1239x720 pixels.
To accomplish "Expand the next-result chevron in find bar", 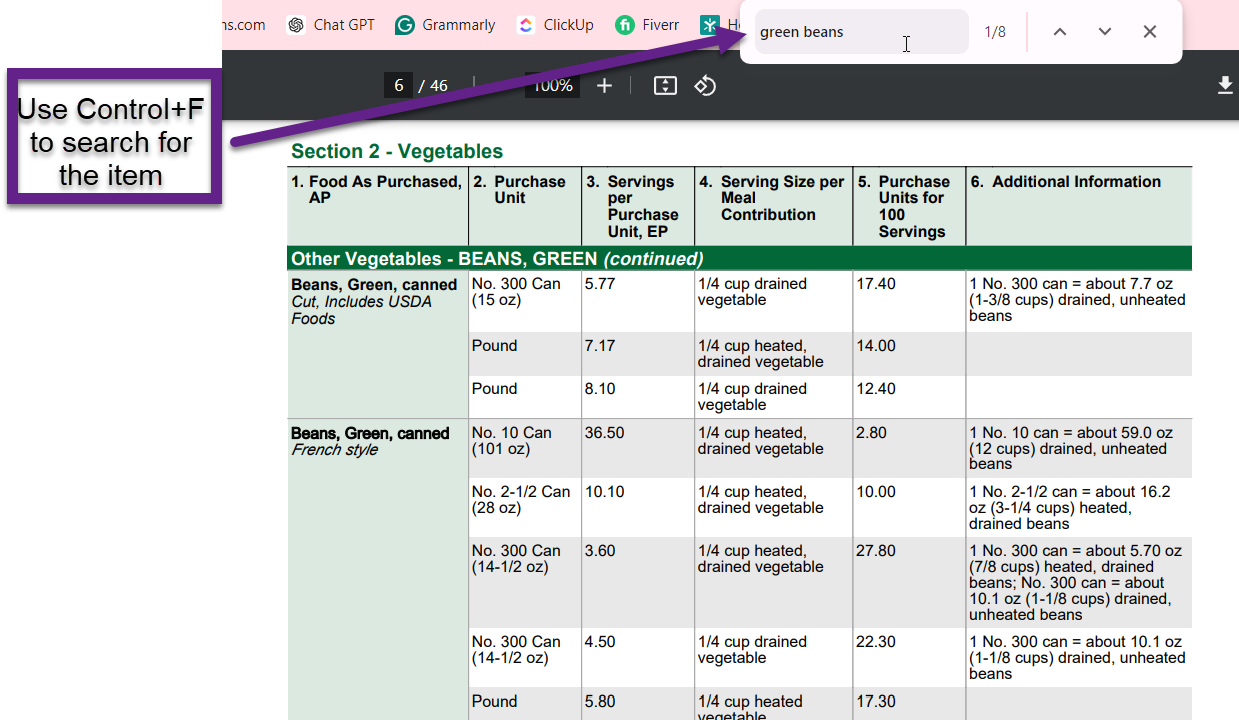I will coord(1104,31).
